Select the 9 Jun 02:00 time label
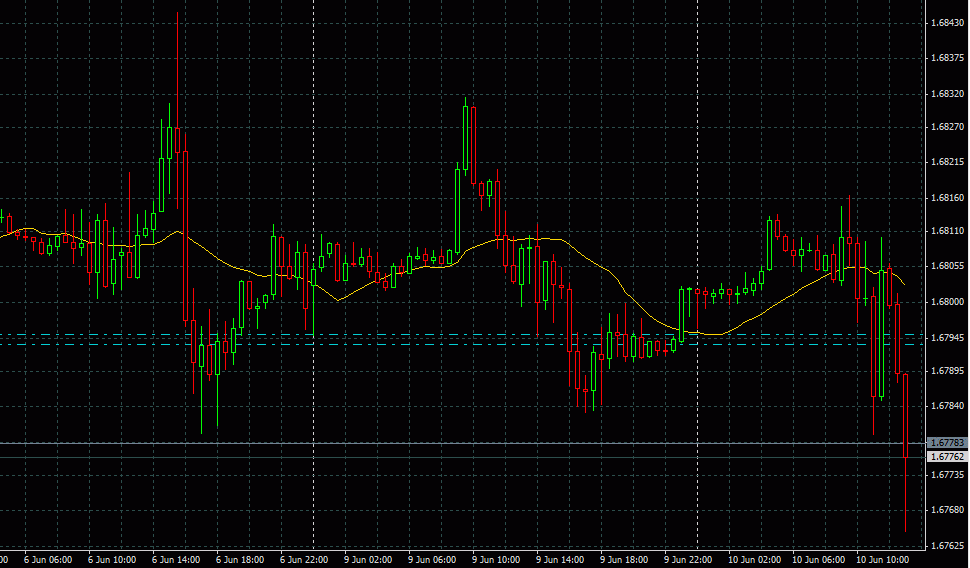The height and width of the screenshot is (568, 970). [x=368, y=560]
